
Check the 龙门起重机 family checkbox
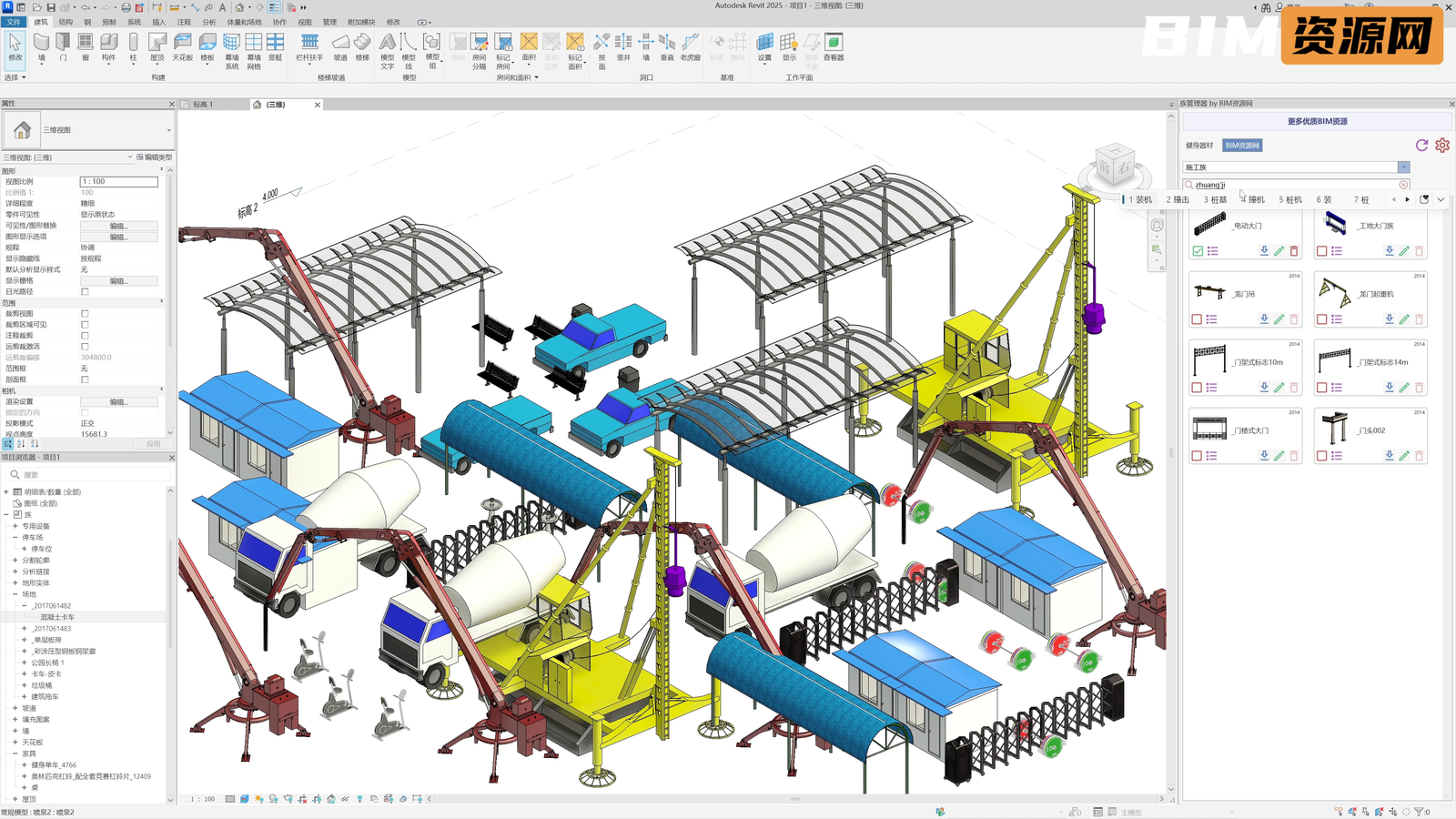pyautogui.click(x=1322, y=319)
